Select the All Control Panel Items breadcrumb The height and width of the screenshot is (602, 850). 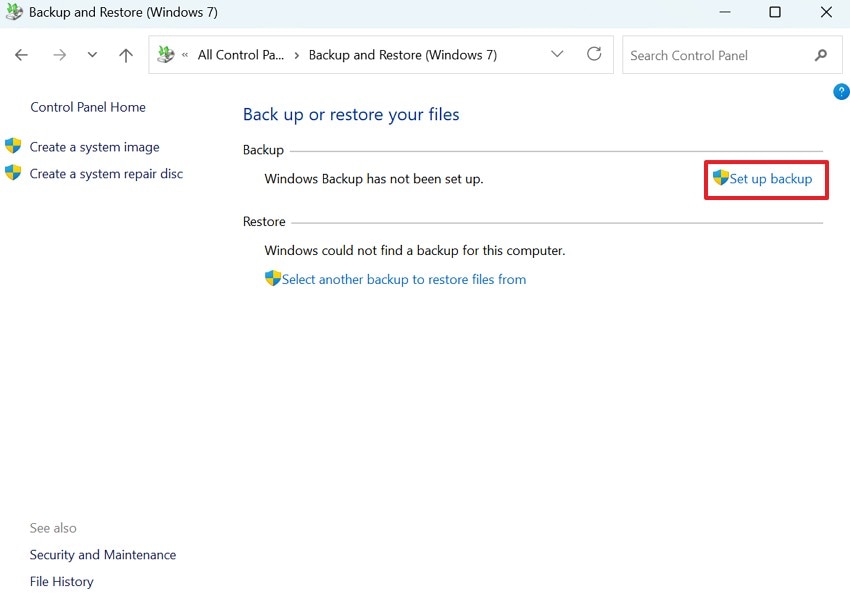pyautogui.click(x=241, y=55)
